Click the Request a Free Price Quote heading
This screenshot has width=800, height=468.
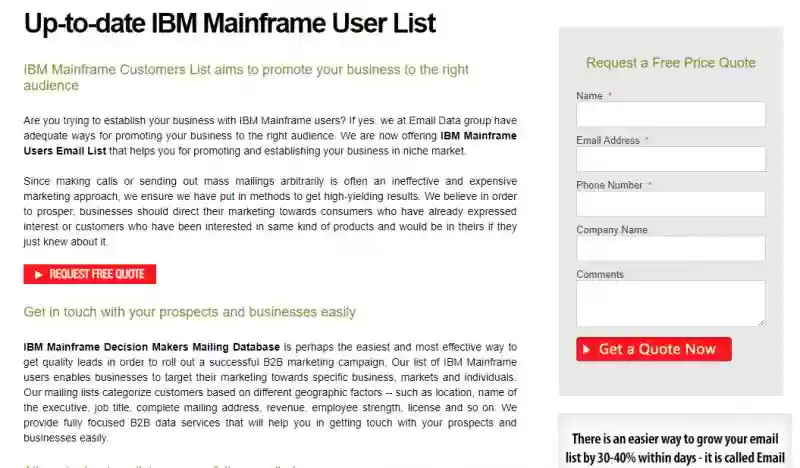(x=670, y=63)
